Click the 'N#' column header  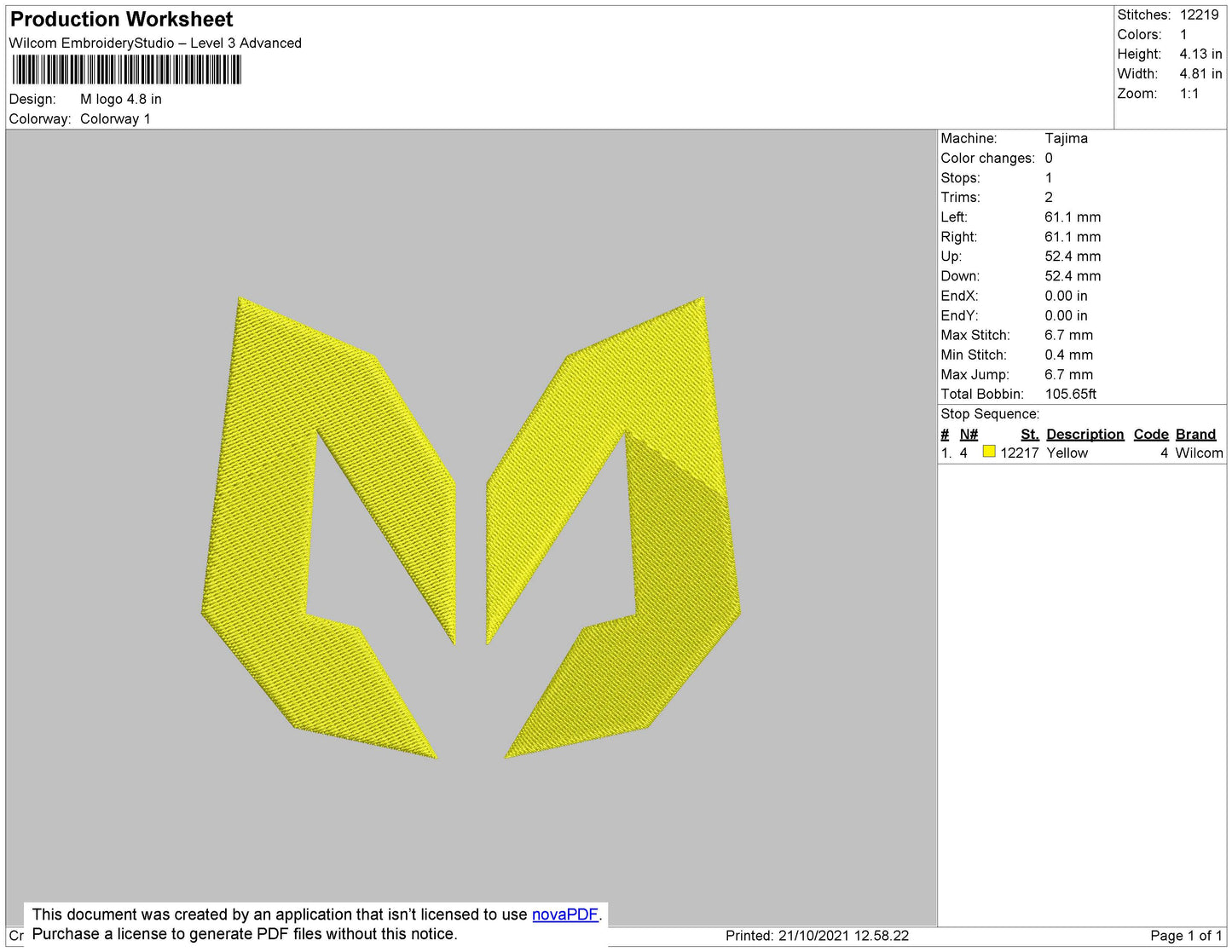click(x=969, y=434)
